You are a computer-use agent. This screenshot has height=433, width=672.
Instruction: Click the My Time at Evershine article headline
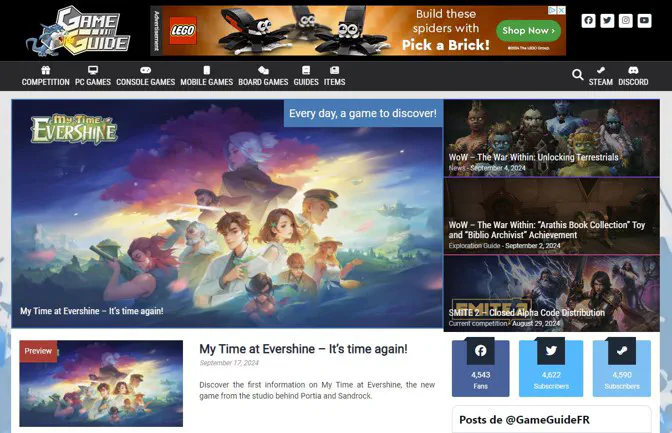(x=303, y=349)
